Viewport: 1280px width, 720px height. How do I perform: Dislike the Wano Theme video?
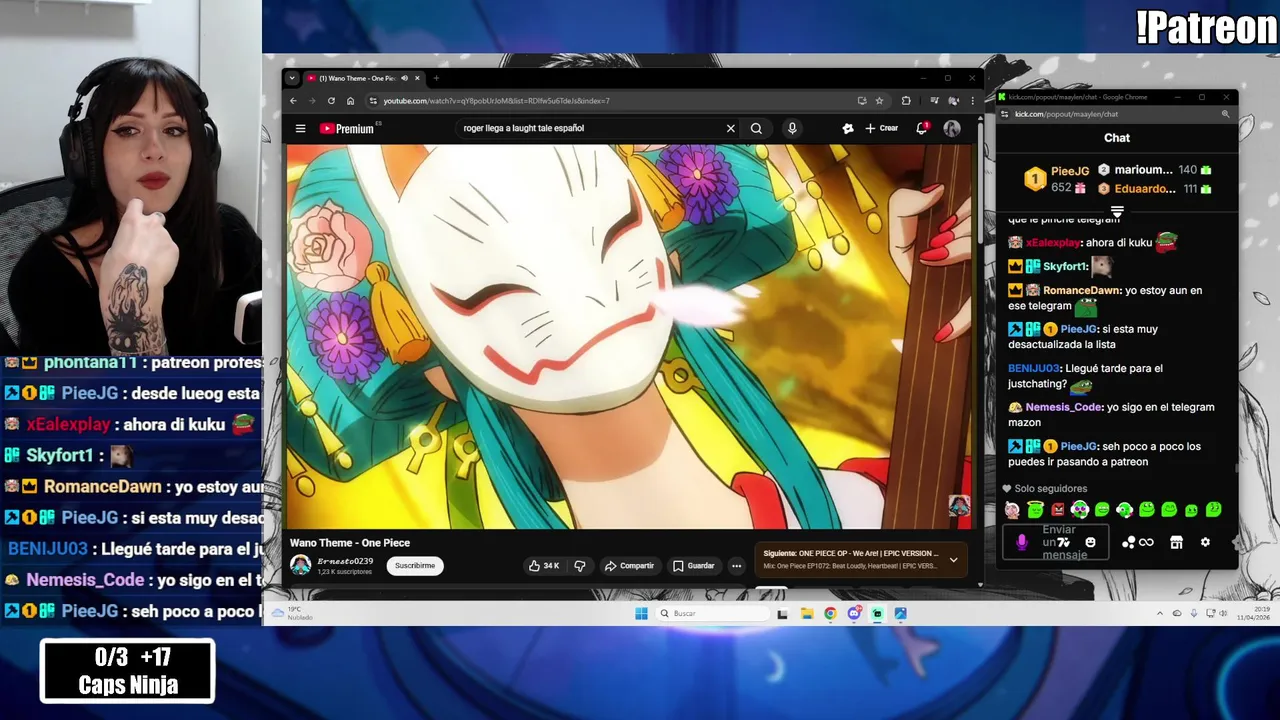[x=580, y=566]
